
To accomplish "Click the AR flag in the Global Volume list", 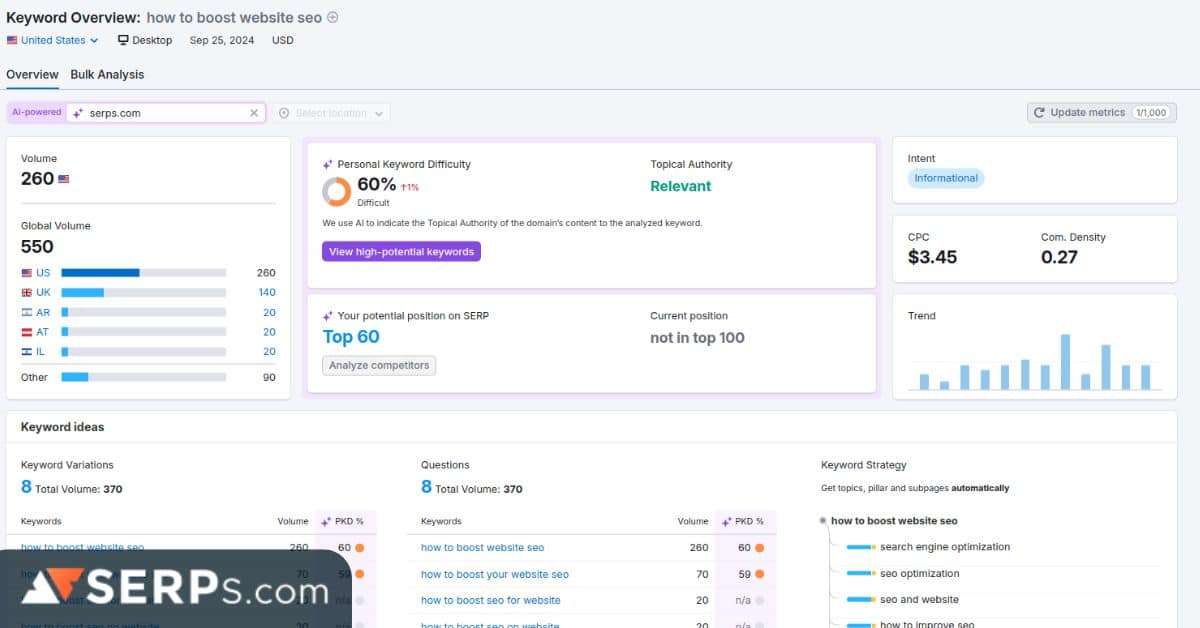I will 27,313.
